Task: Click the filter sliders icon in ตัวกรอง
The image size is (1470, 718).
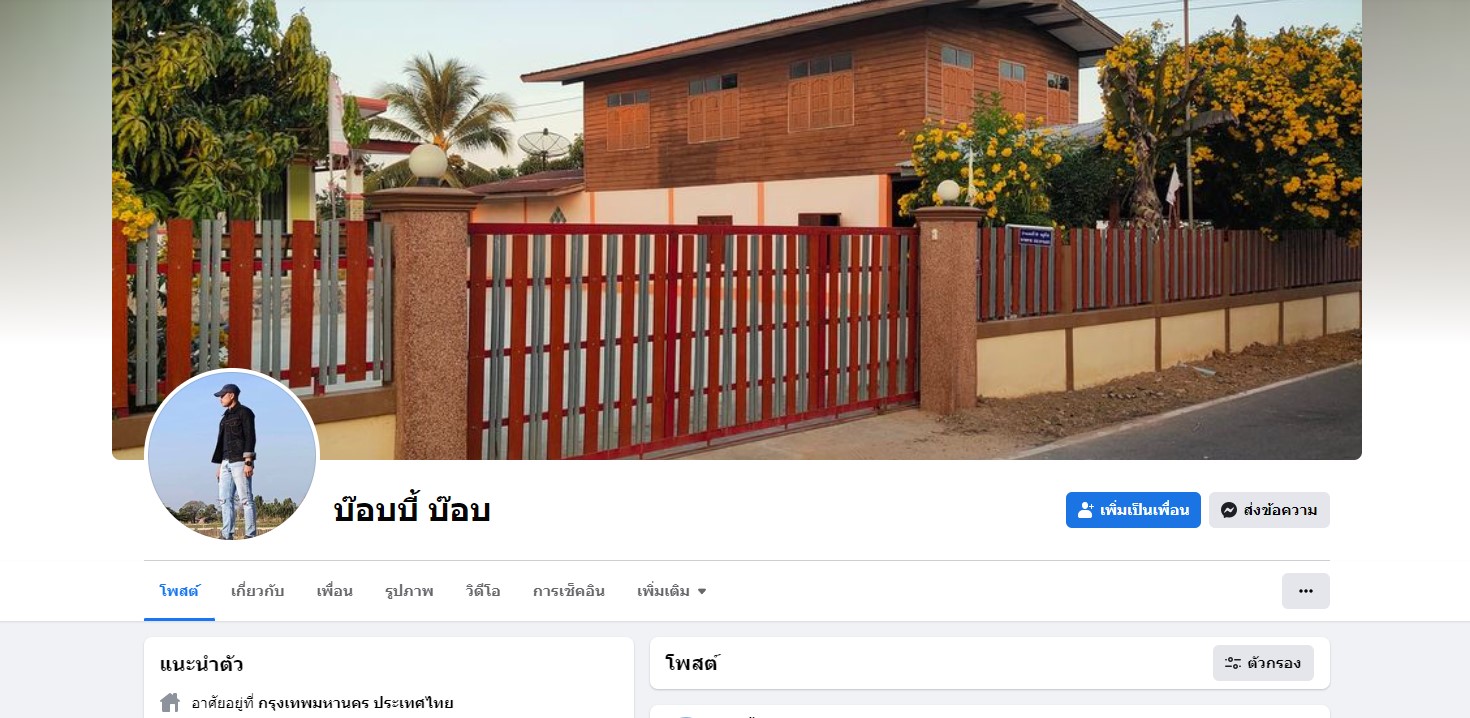Action: click(x=1234, y=663)
